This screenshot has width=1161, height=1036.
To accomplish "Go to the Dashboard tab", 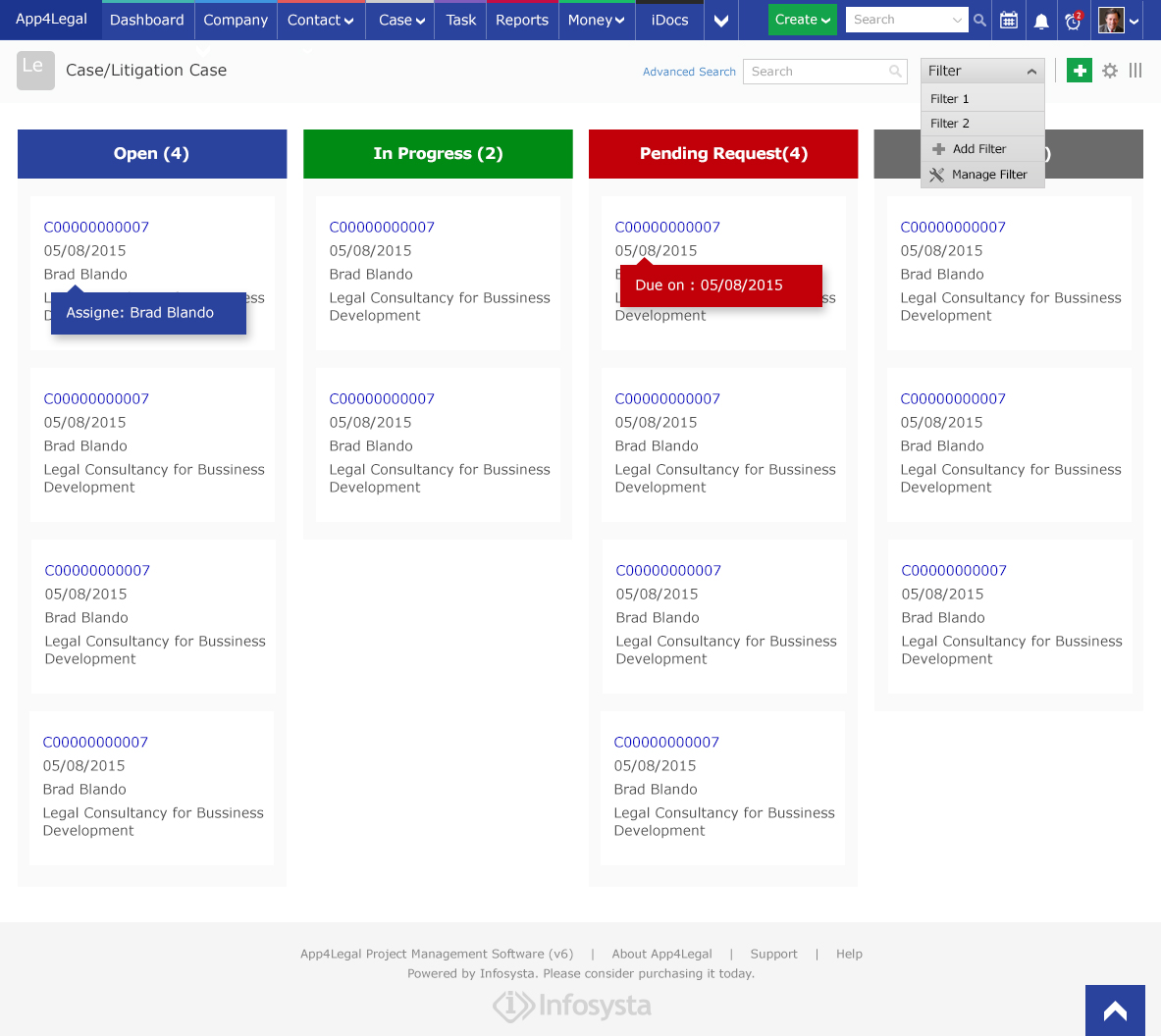I will click(147, 20).
